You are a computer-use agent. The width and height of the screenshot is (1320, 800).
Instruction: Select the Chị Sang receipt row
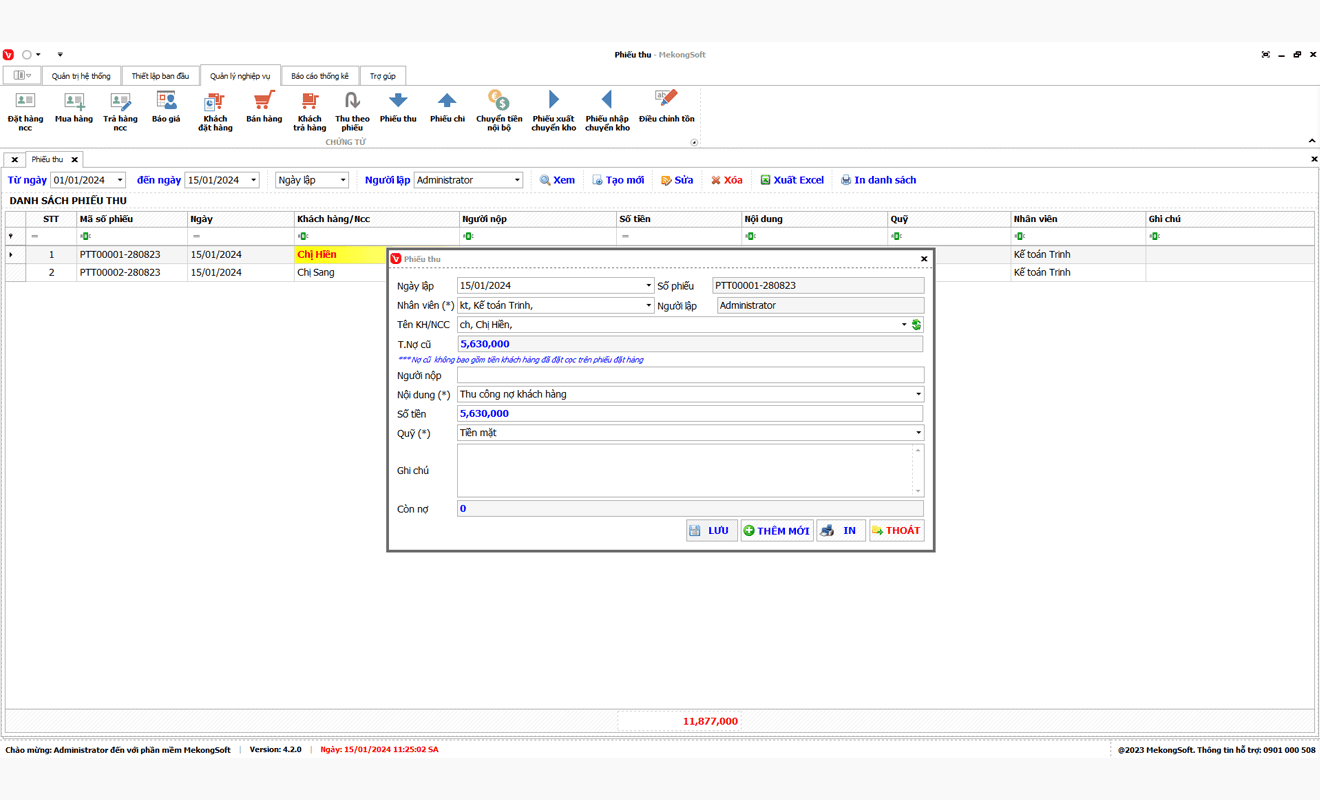point(660,272)
